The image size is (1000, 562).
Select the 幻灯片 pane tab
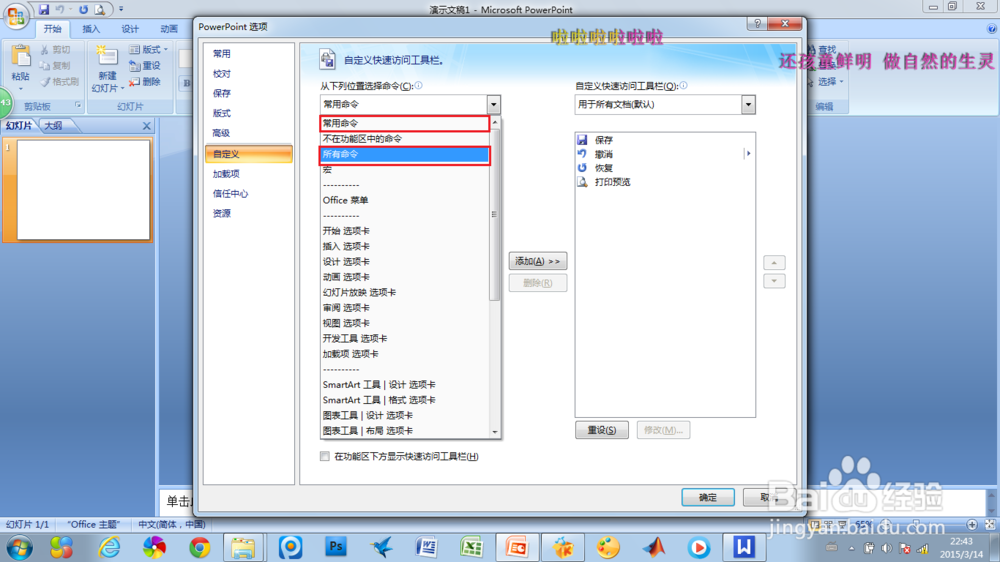[x=19, y=126]
